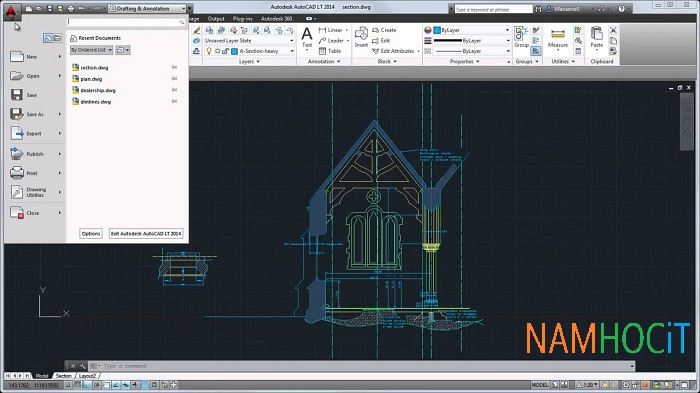Switch to the Open Documents view icon
The width and height of the screenshot is (700, 393).
pyautogui.click(x=58, y=38)
